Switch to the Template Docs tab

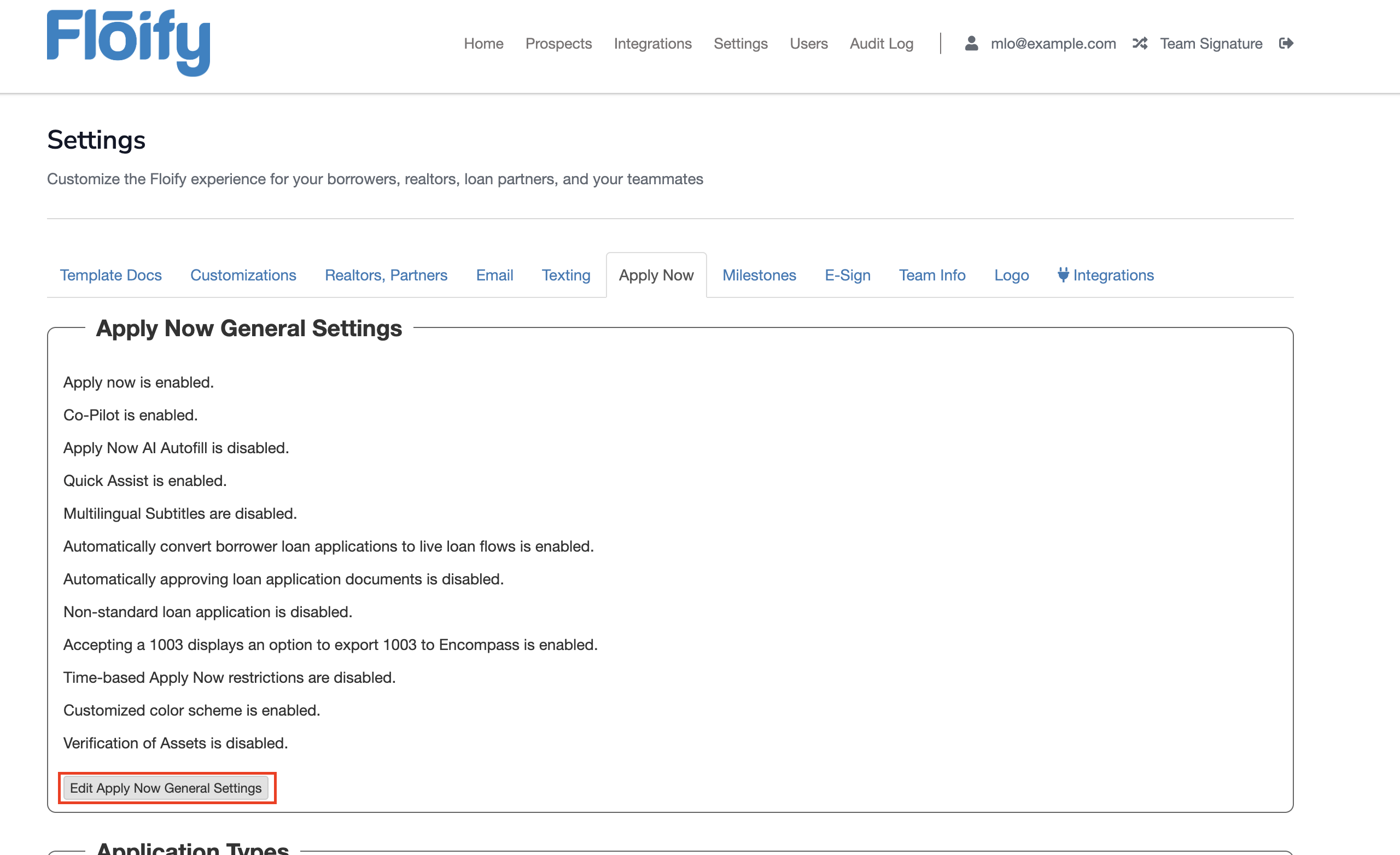111,276
